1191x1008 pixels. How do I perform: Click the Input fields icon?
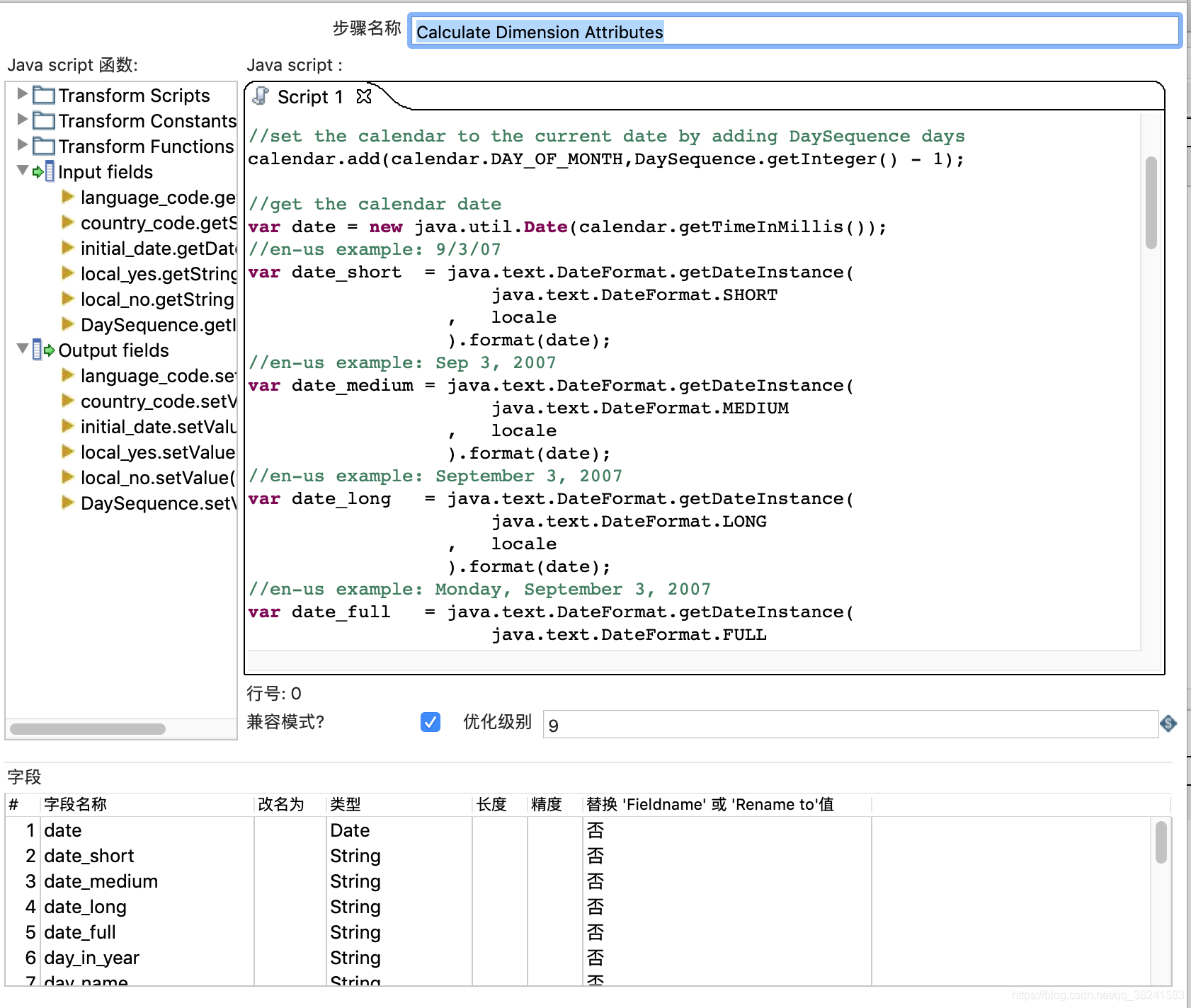pos(44,171)
